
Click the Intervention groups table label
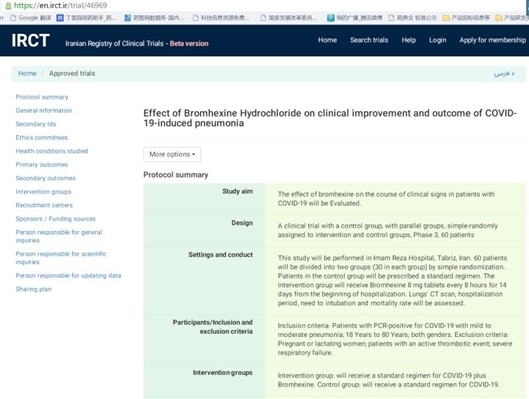223,373
